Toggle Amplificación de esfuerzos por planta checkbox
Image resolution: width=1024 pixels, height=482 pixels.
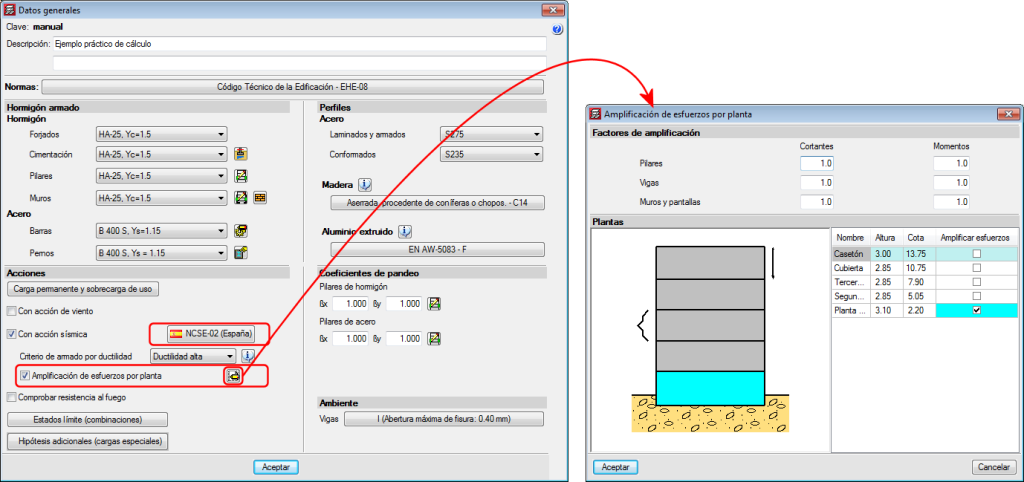coord(25,376)
